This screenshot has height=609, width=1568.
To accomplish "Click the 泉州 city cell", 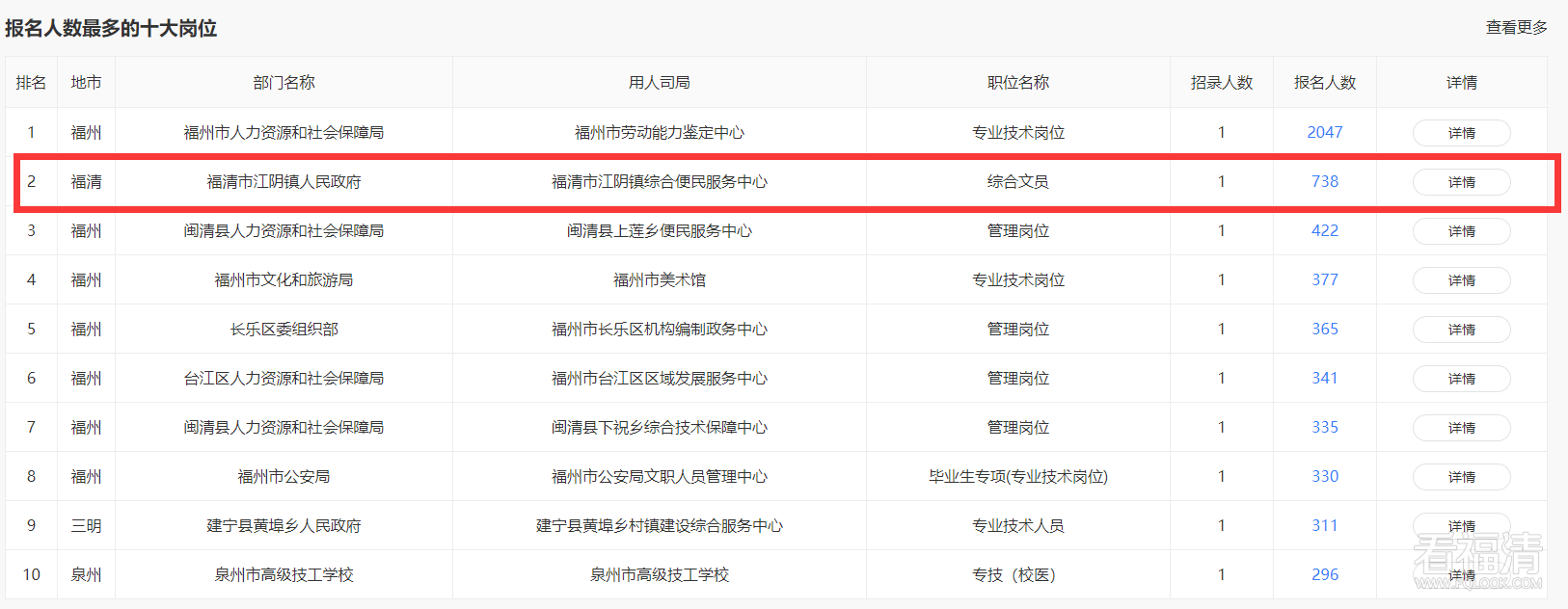I will point(86,574).
